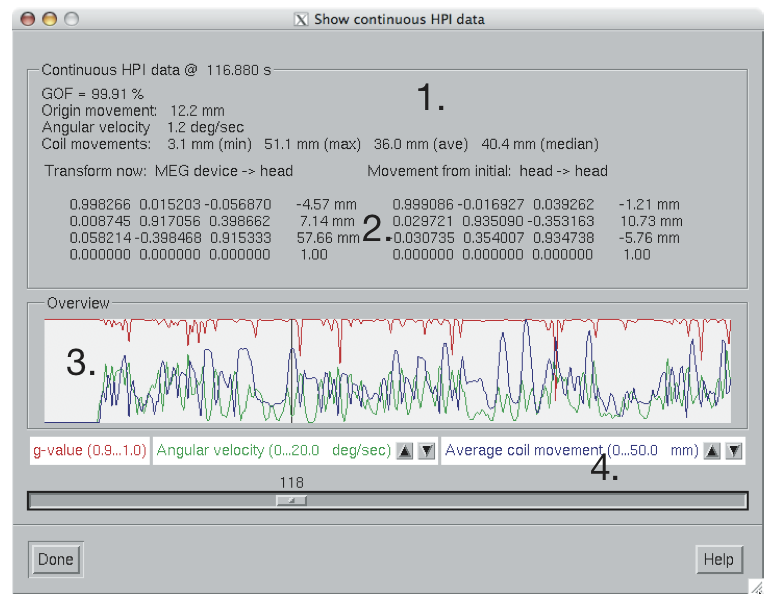Click the 36.0 mm (ave) coil movement
This screenshot has height=605, width=770.
[421, 144]
